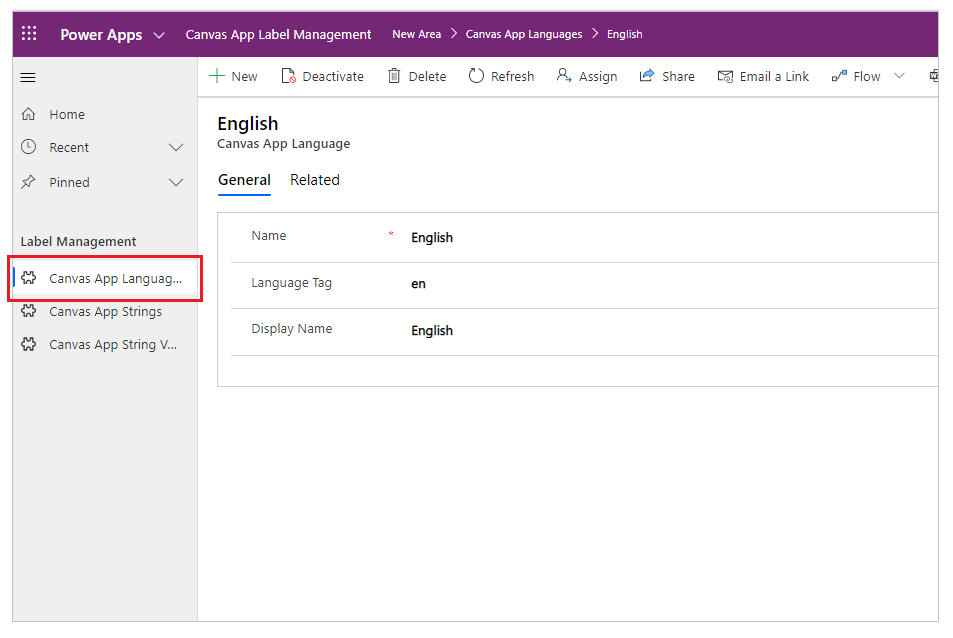
Task: Open the Flow dropdown arrow
Action: tap(900, 76)
